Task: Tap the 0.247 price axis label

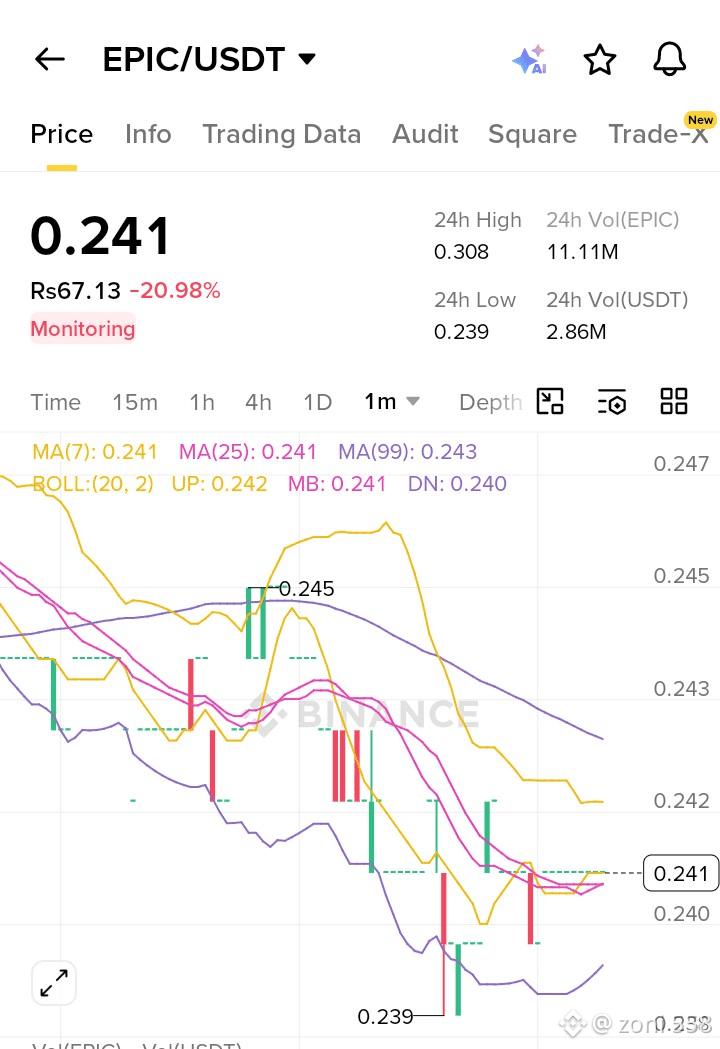Action: point(681,464)
